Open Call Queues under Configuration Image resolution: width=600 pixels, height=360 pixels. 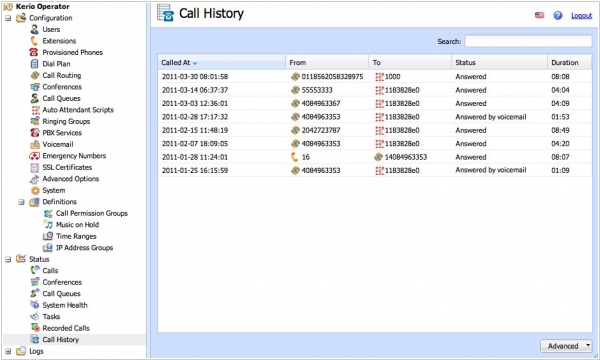point(61,98)
